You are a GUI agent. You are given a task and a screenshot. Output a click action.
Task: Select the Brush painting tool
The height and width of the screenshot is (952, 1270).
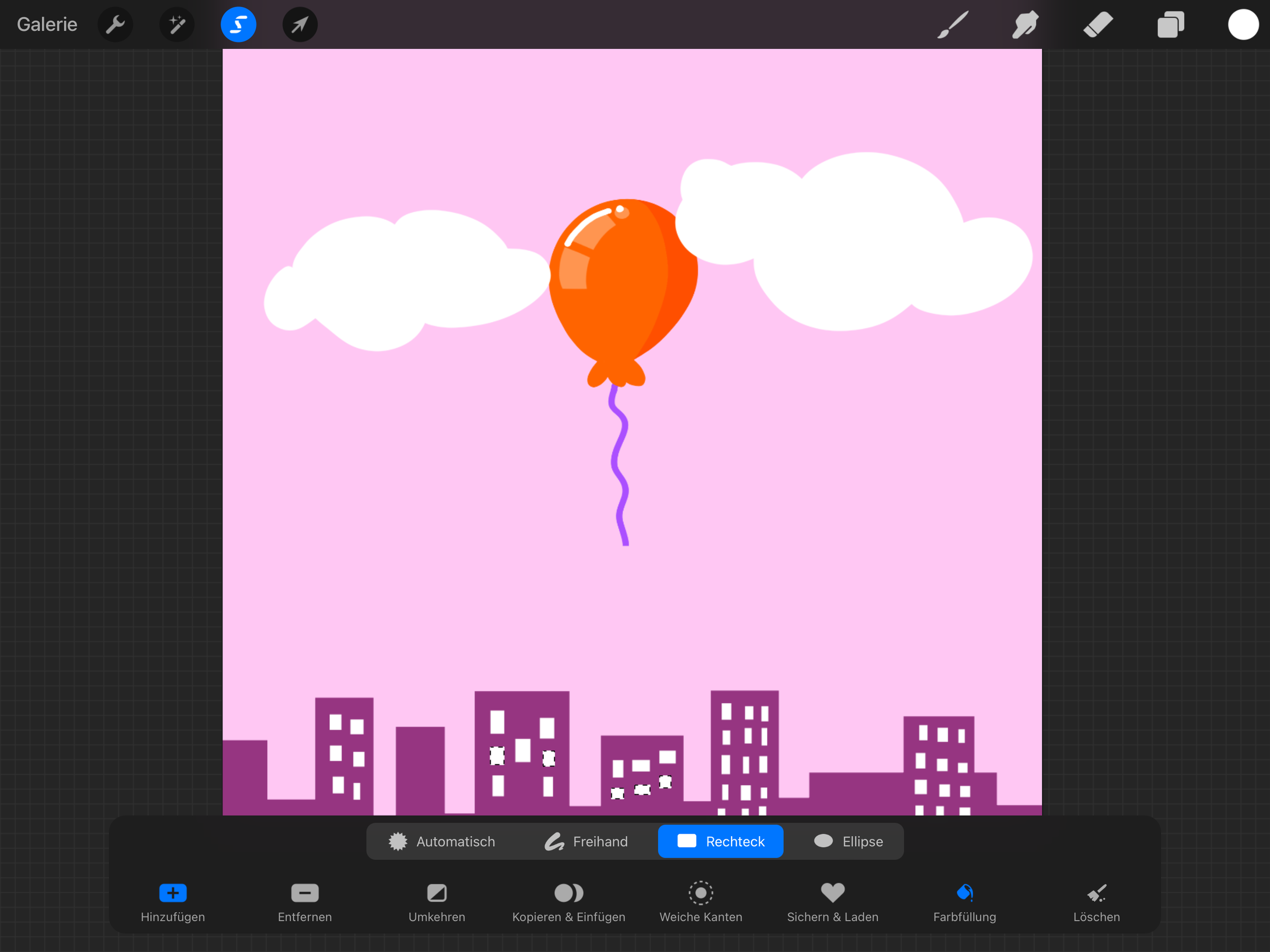coord(952,24)
